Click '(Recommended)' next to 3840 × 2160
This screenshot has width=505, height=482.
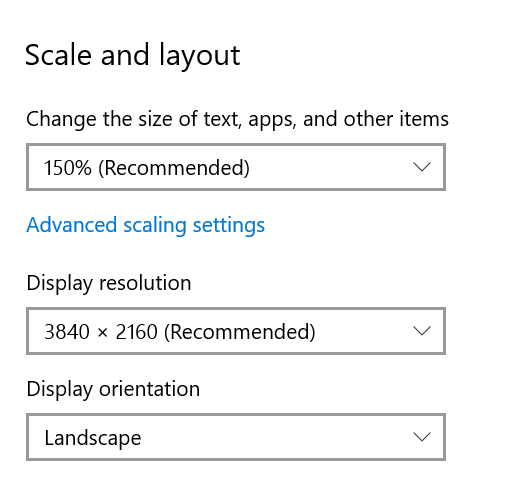pyautogui.click(x=240, y=332)
